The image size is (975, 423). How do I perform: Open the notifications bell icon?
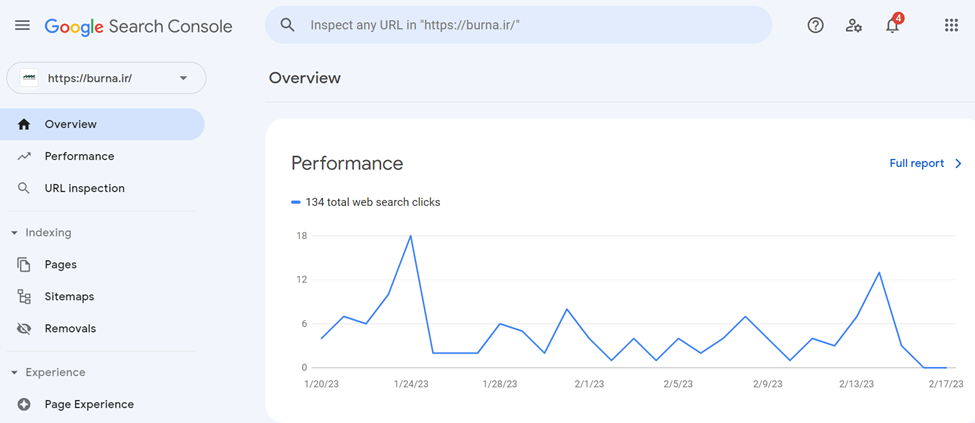pyautogui.click(x=892, y=26)
